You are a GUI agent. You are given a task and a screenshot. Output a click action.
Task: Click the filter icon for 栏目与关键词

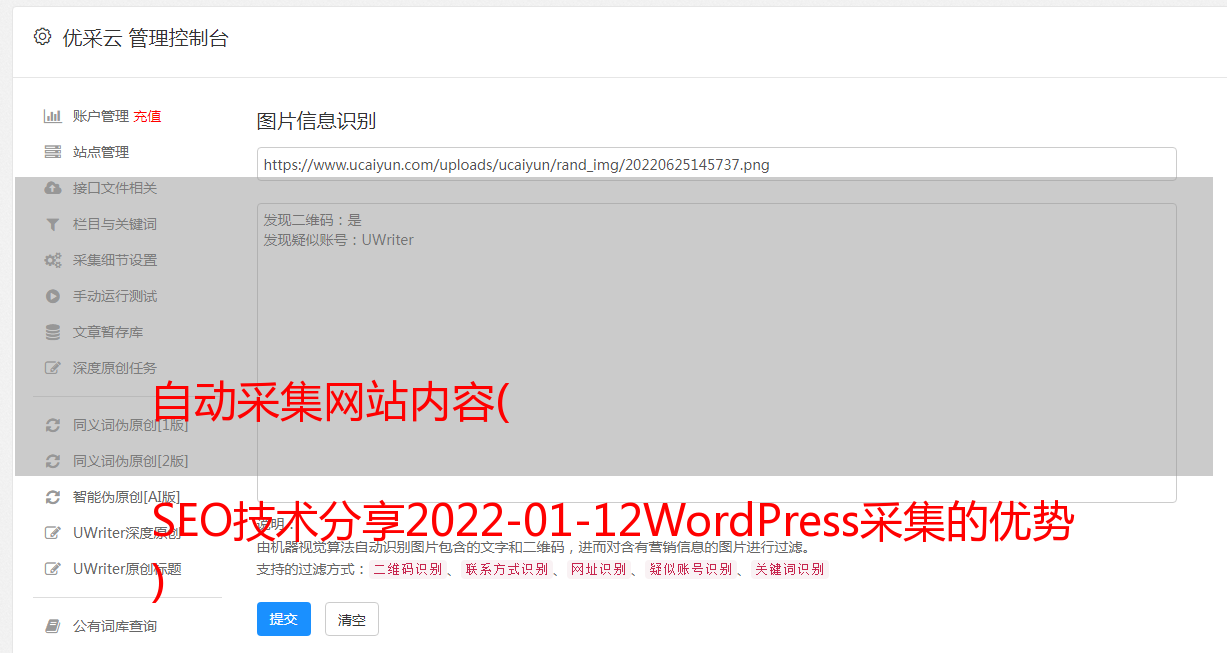click(53, 224)
